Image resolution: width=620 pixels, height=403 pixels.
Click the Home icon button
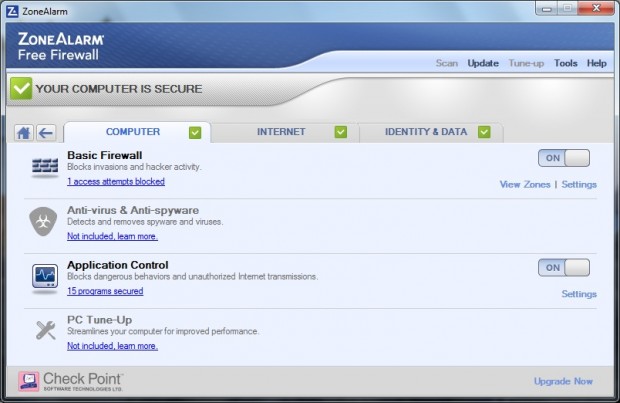[25, 133]
